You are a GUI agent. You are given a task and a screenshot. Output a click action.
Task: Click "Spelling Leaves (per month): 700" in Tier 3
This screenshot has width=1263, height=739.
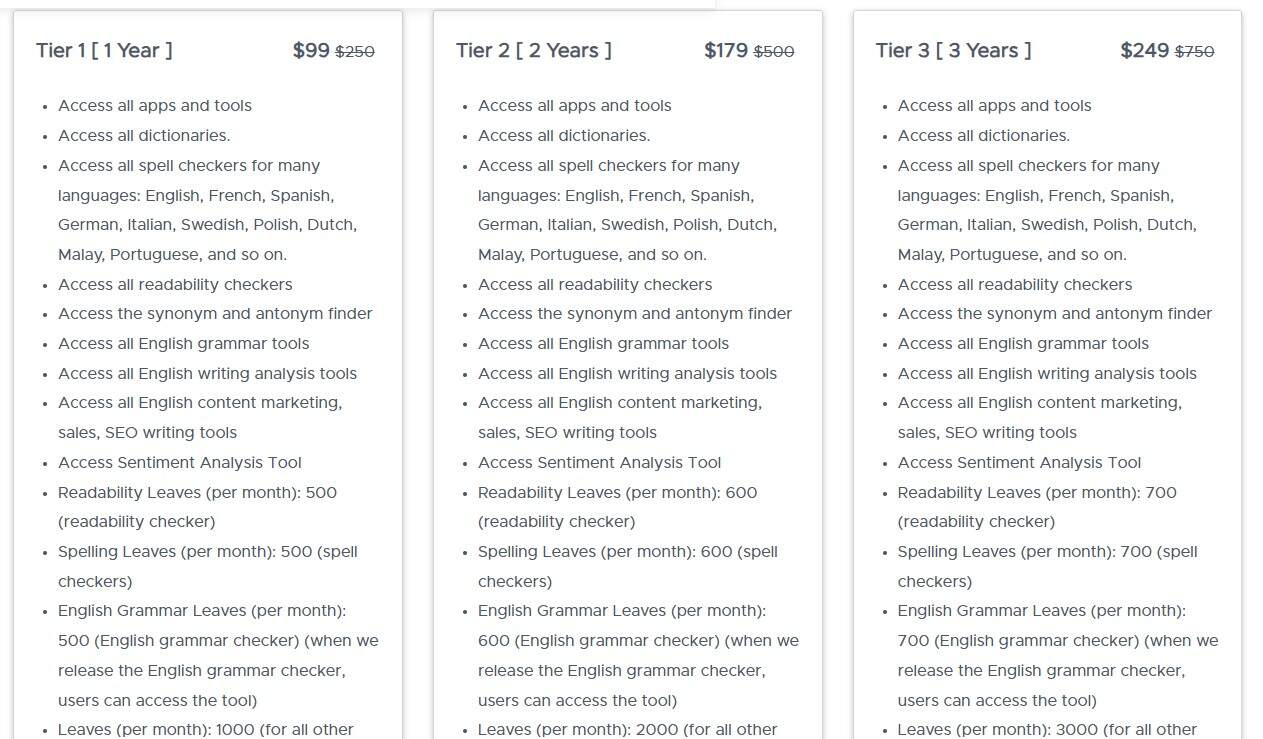coord(1047,551)
